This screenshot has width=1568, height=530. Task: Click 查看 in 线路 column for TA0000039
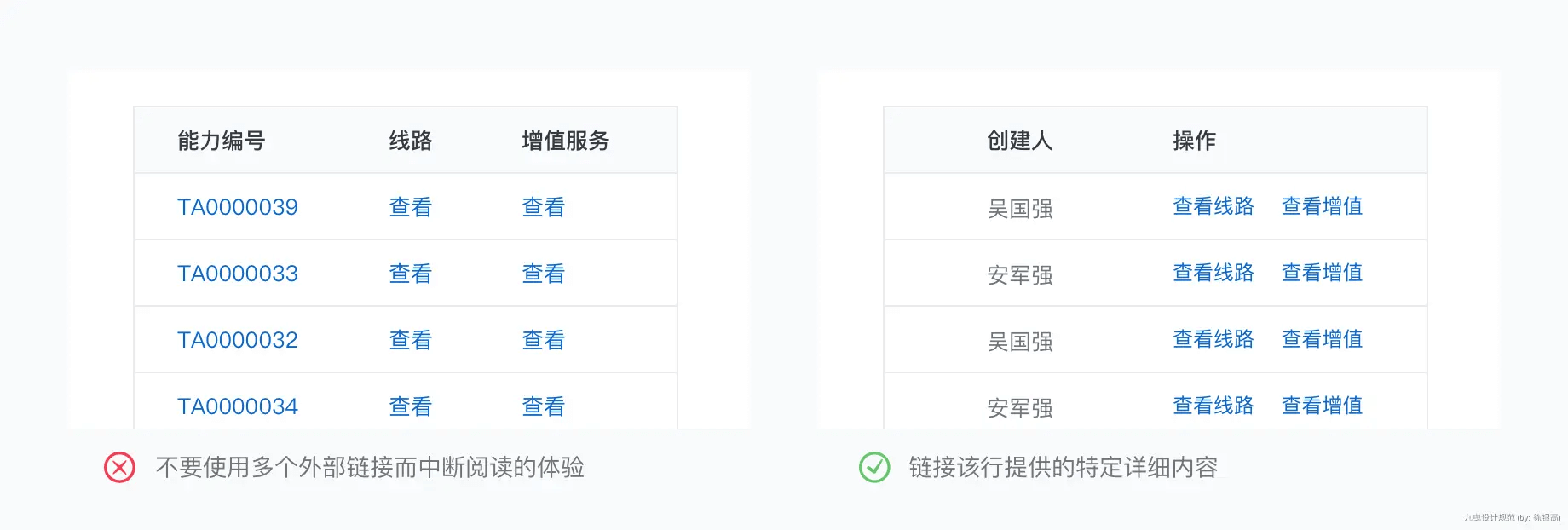point(411,207)
